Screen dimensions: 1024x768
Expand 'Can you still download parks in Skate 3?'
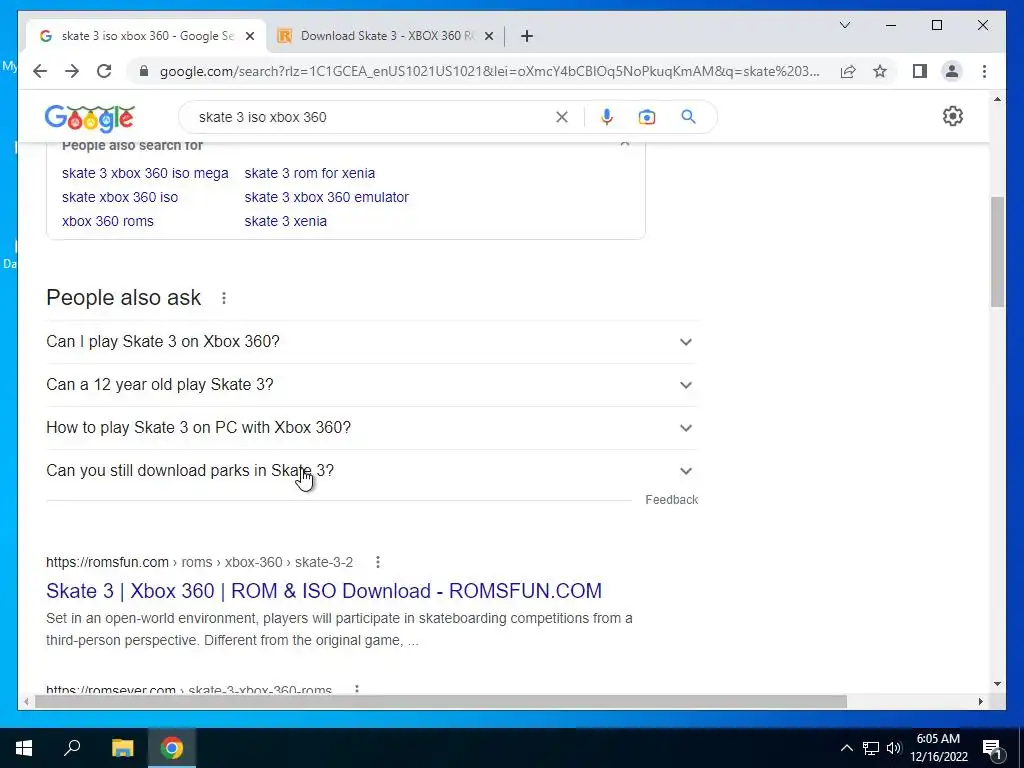tap(372, 471)
